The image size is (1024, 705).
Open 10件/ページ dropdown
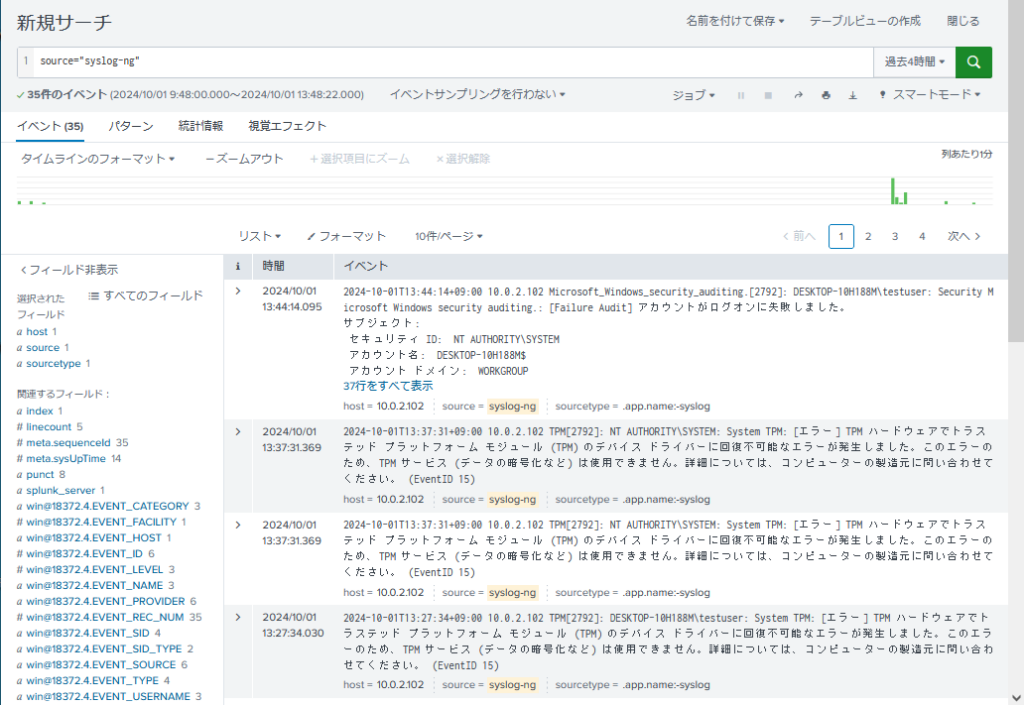click(x=449, y=236)
